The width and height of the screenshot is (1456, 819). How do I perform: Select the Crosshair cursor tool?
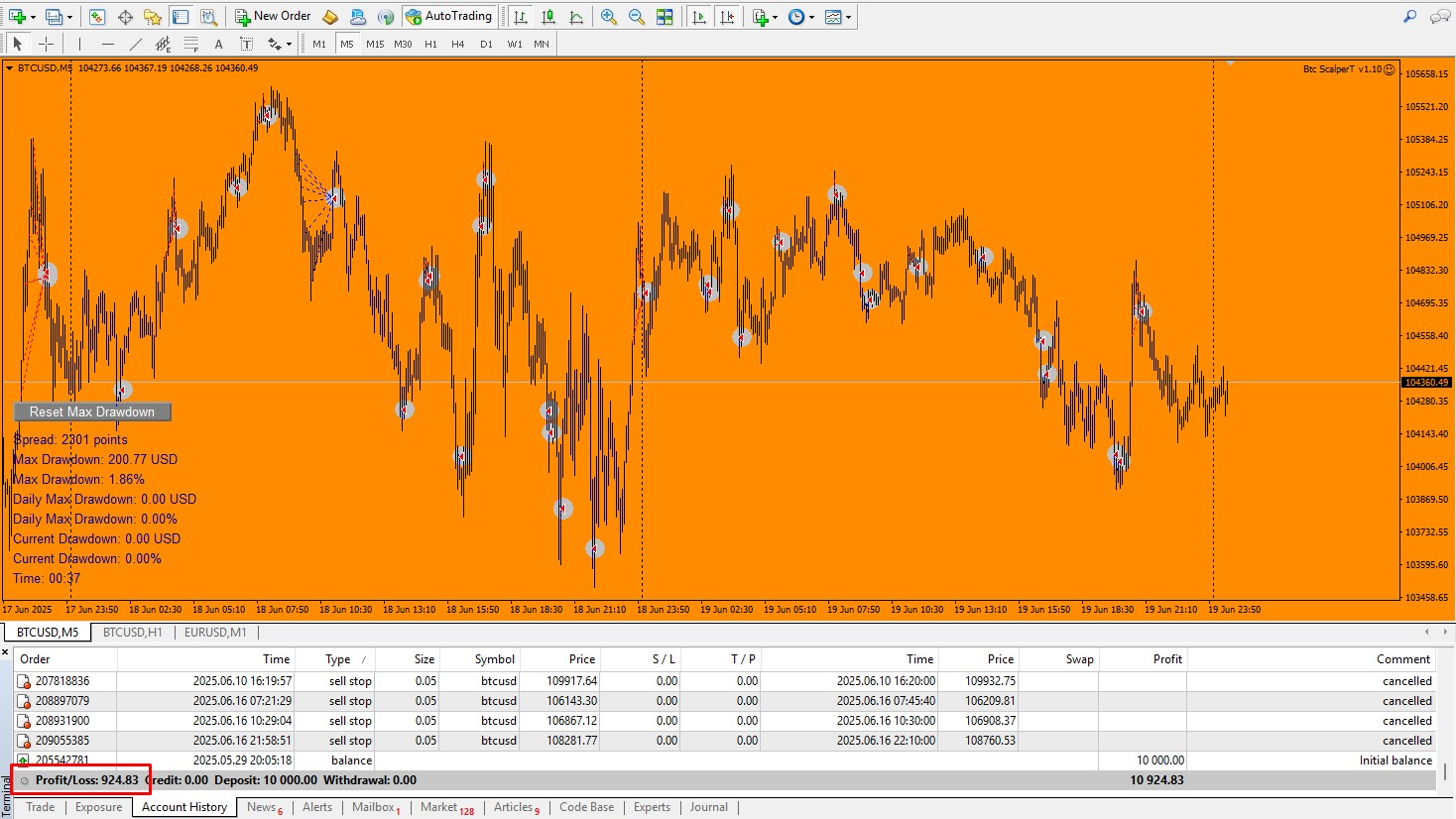46,44
